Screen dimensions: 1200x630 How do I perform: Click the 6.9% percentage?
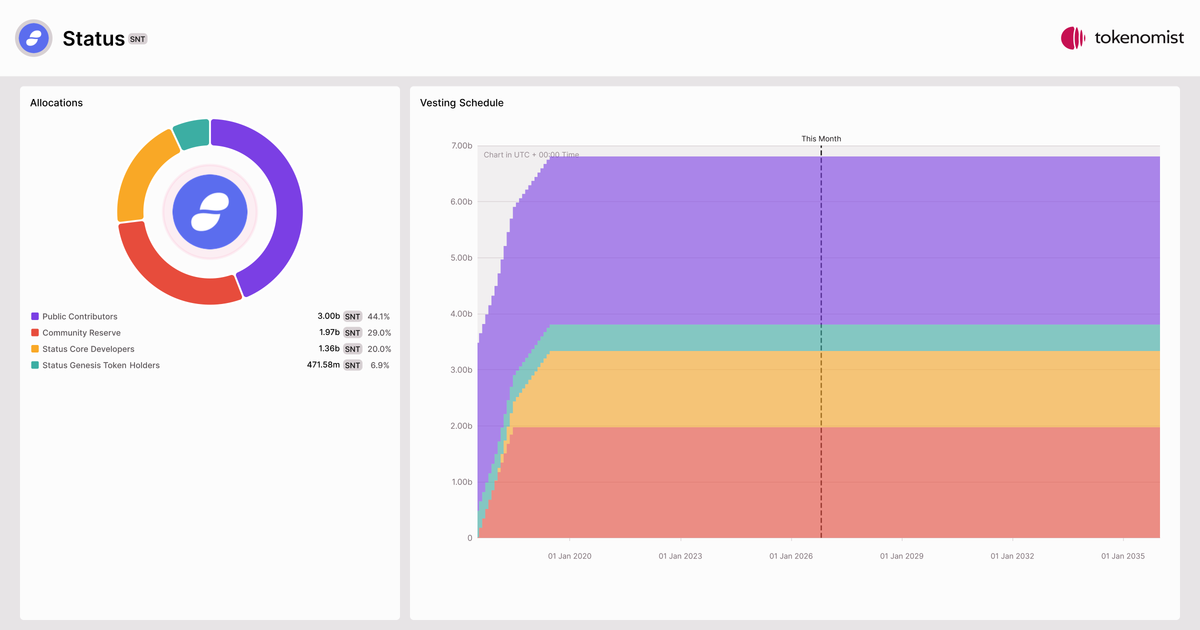(381, 365)
